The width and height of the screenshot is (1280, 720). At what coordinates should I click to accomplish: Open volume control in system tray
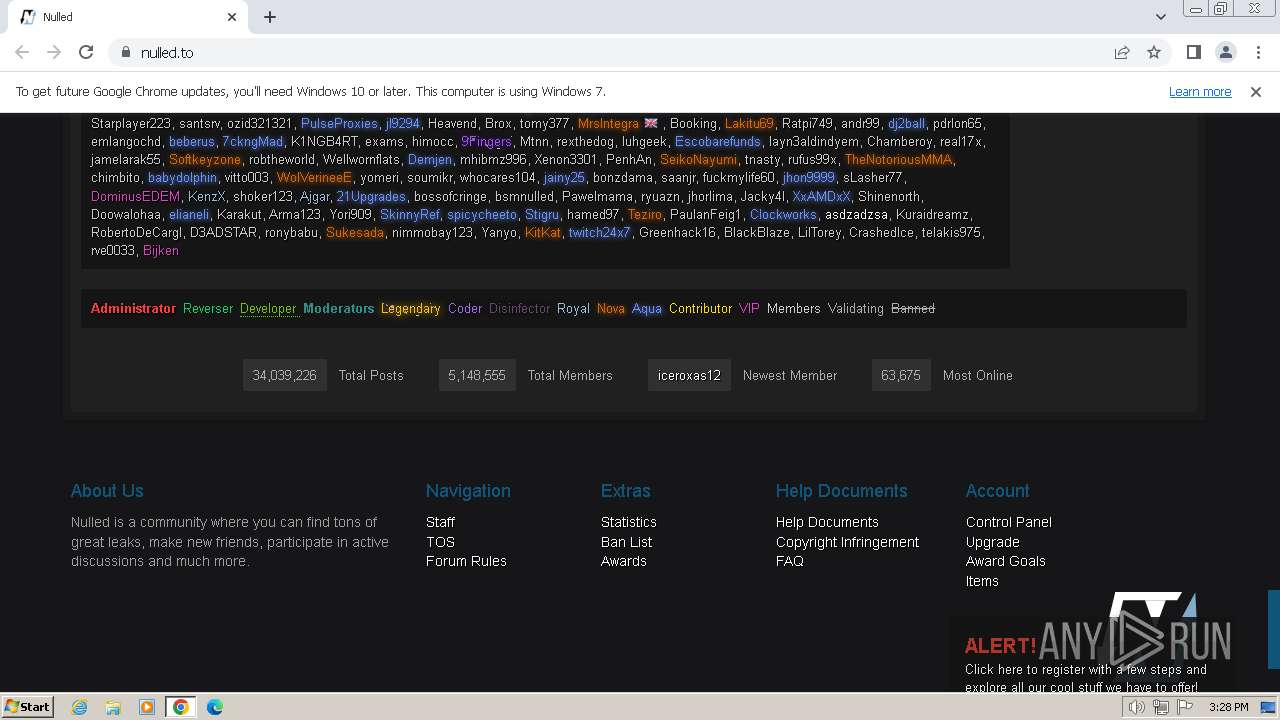(1137, 707)
